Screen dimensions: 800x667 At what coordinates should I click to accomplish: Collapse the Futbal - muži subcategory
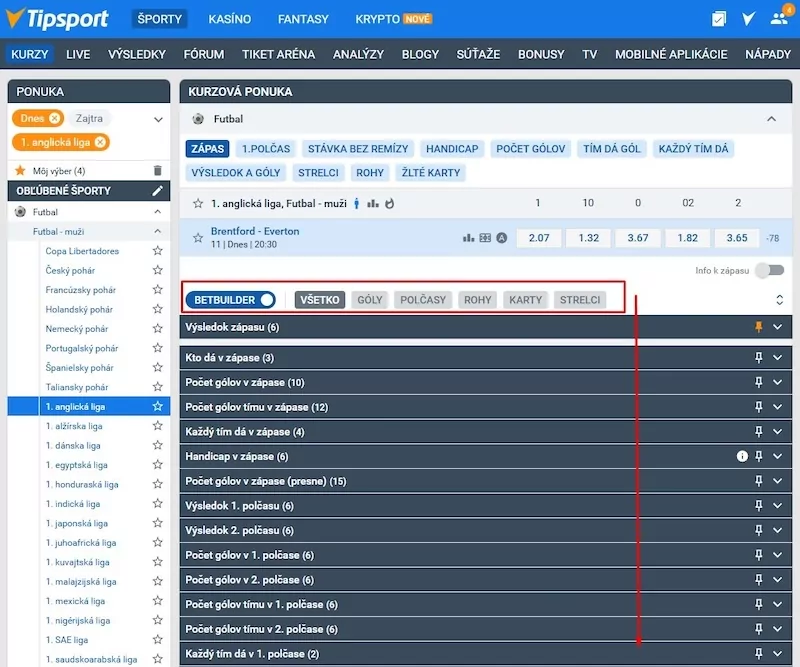158,231
